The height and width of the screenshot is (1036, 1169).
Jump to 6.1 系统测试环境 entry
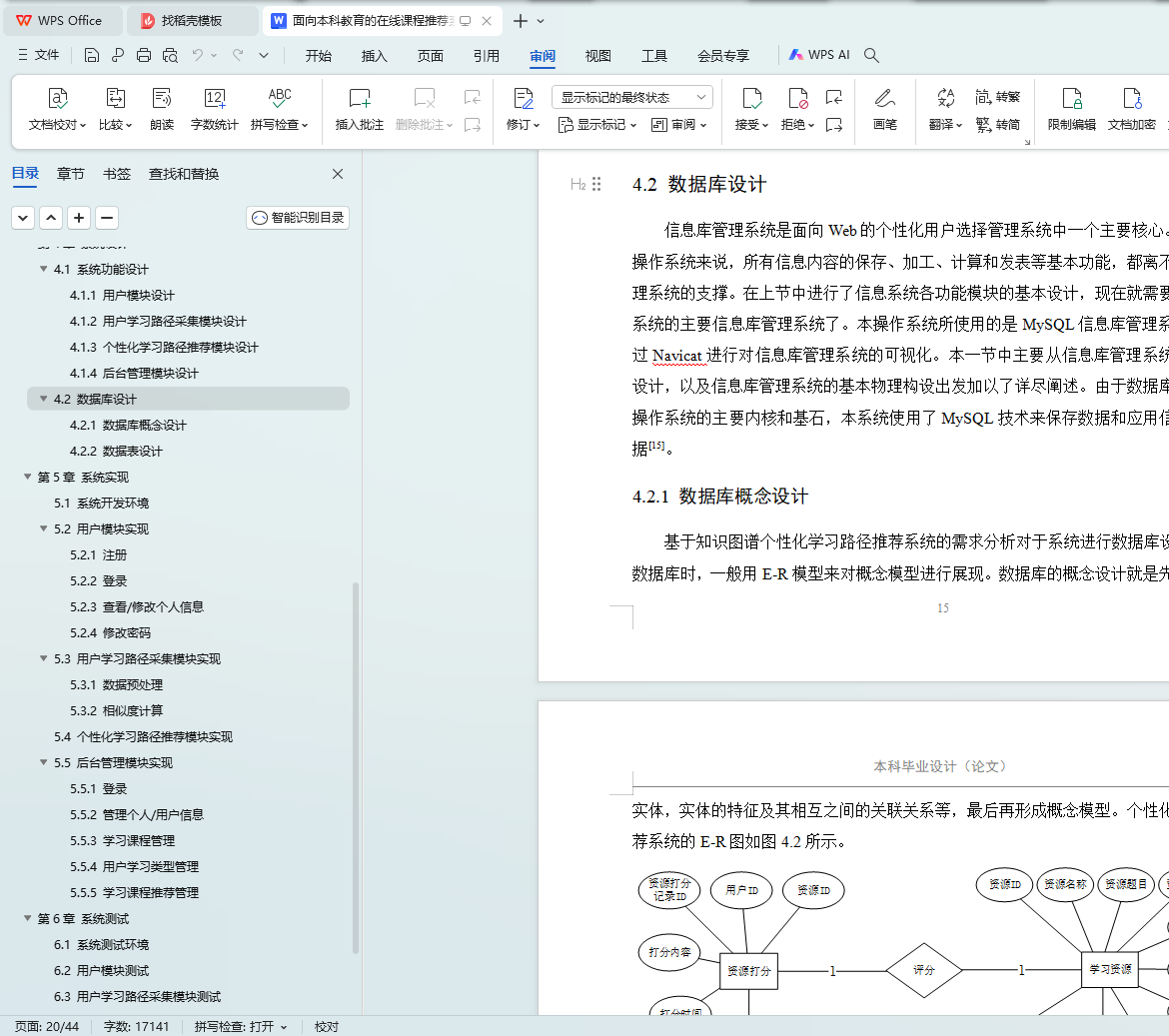click(101, 944)
